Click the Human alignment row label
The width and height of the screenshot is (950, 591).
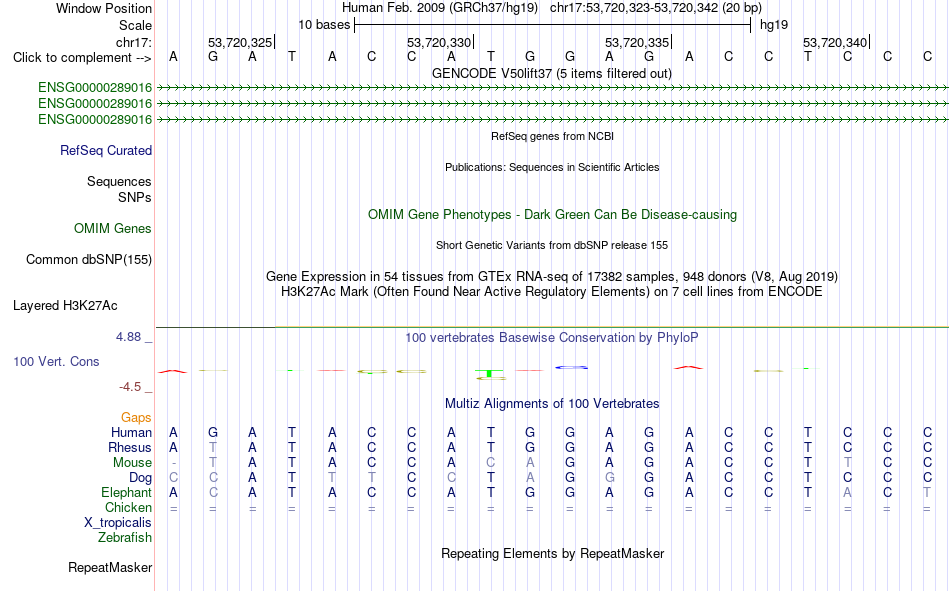[x=131, y=432]
